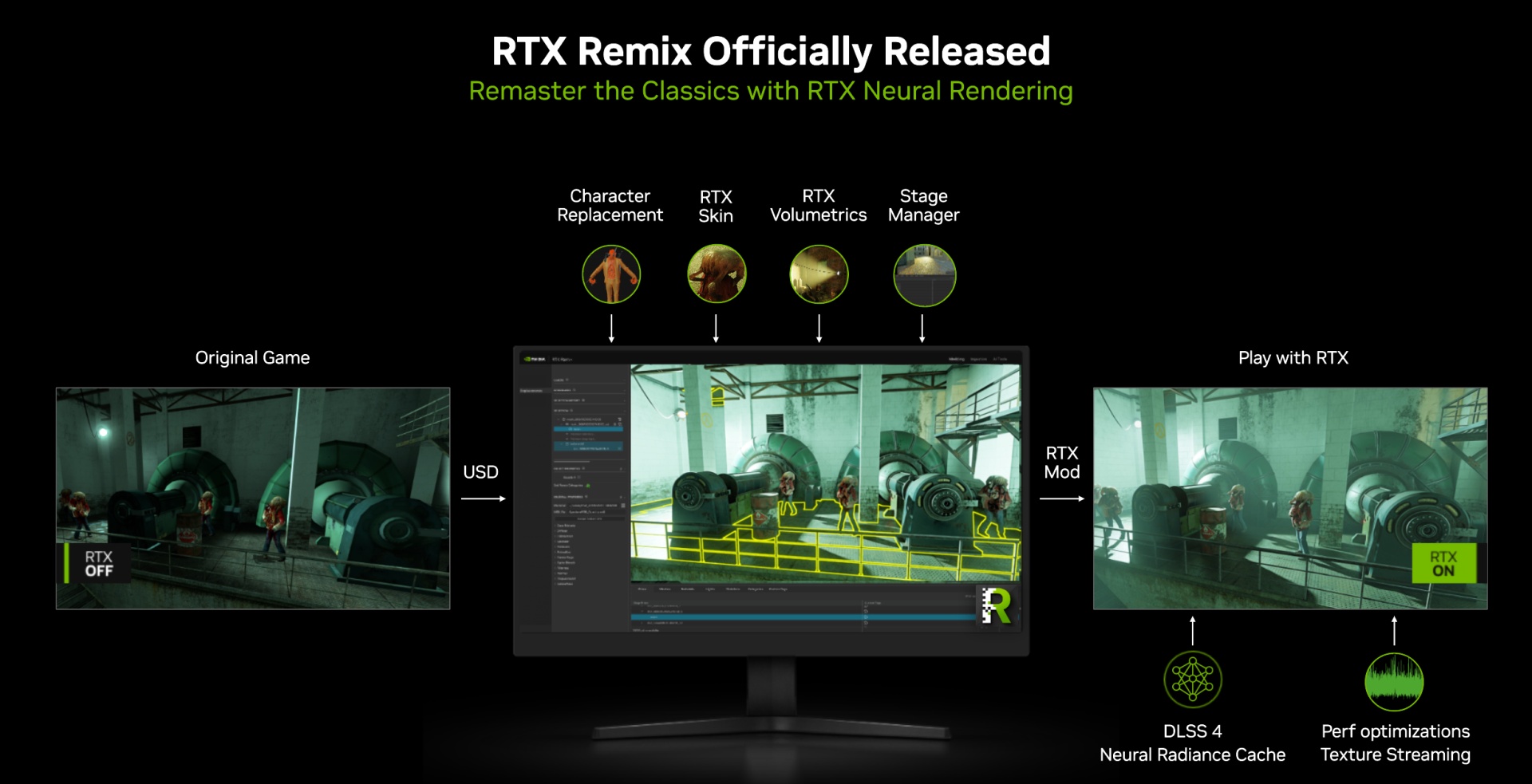The image size is (1532, 784).
Task: Select the RTX Skin headcrab icon
Action: (x=717, y=274)
